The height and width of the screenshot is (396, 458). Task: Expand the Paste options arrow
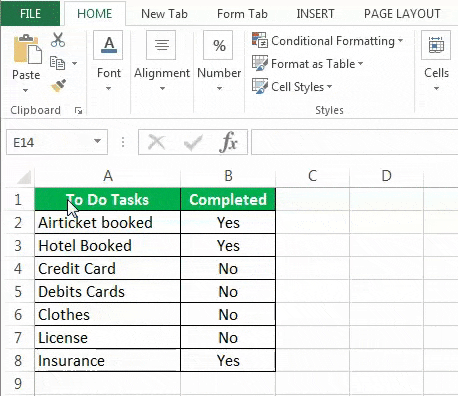click(25, 90)
